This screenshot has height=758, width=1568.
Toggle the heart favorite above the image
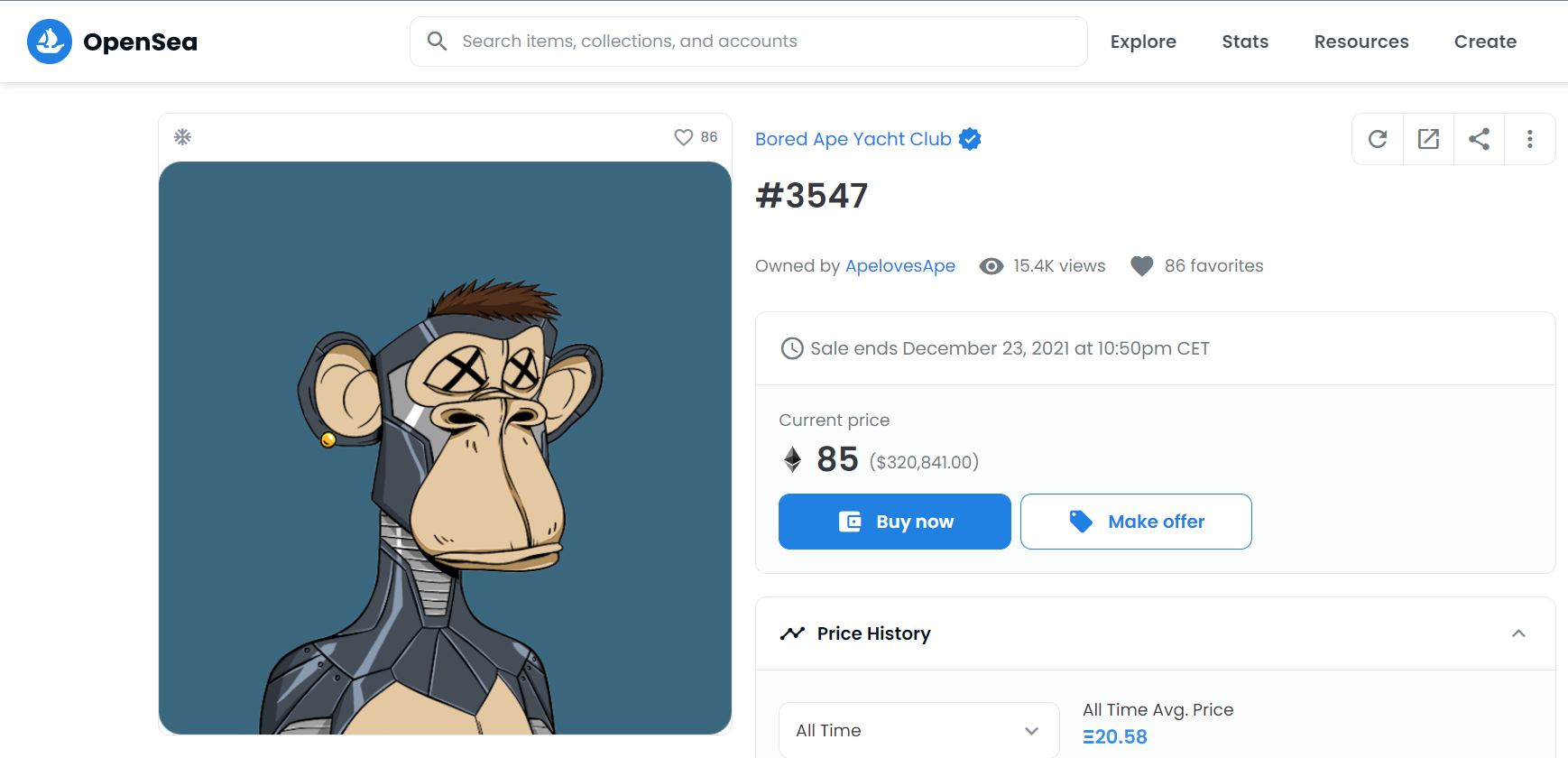(684, 137)
